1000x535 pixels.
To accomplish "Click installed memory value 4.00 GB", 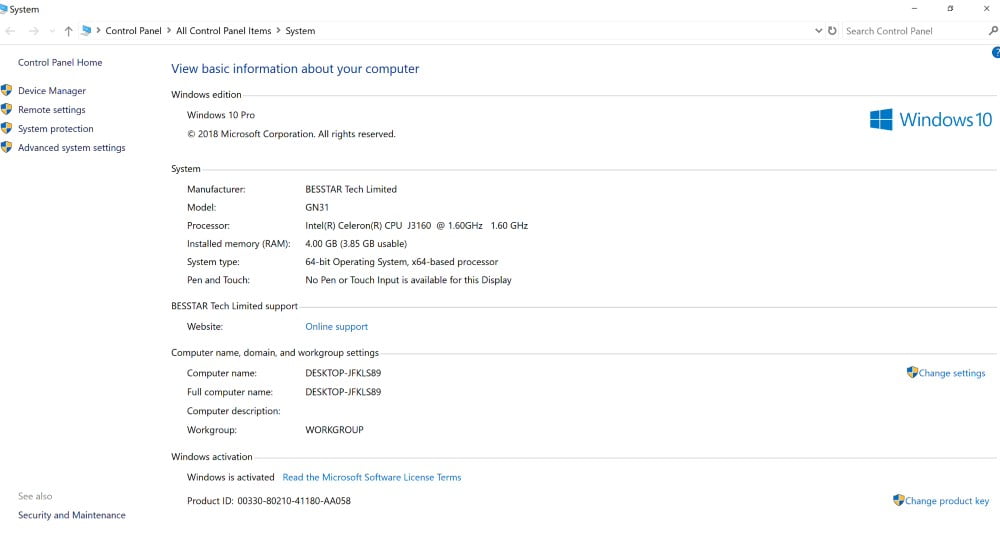I will pyautogui.click(x=323, y=244).
